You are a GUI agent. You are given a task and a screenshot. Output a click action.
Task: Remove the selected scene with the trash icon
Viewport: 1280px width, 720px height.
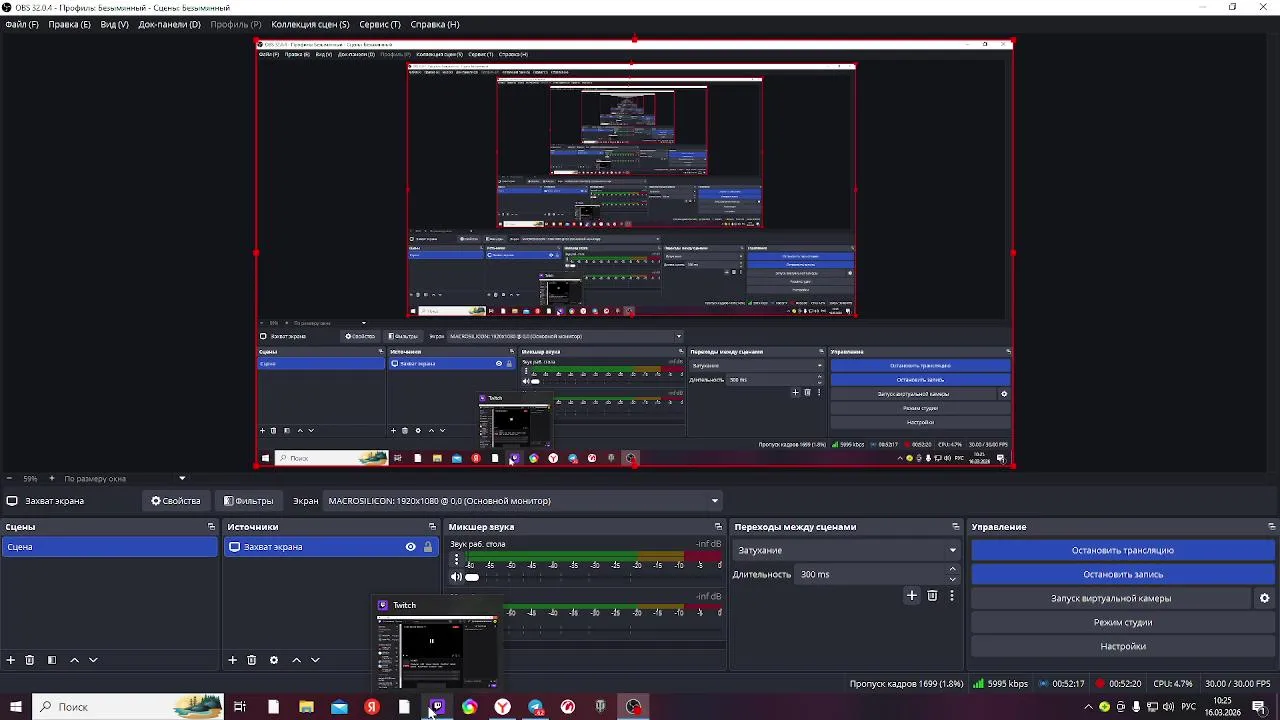click(30, 660)
